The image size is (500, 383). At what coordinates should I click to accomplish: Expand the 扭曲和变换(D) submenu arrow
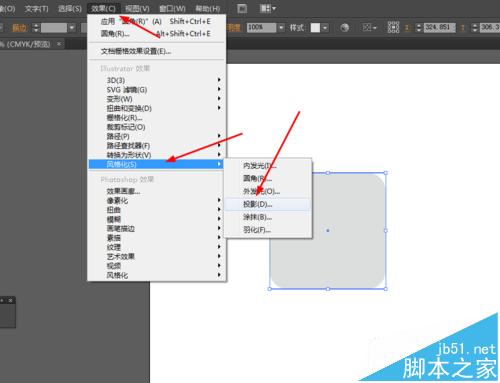tap(219, 108)
